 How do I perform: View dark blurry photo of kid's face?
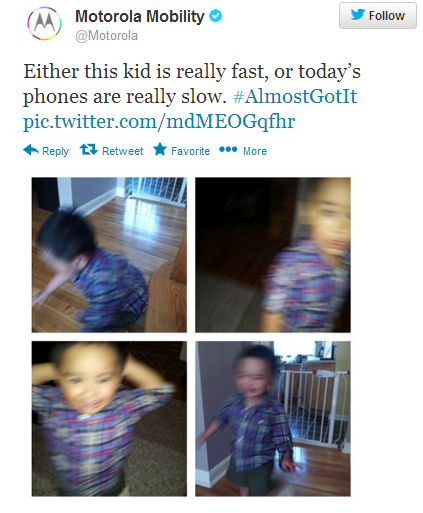click(x=273, y=255)
